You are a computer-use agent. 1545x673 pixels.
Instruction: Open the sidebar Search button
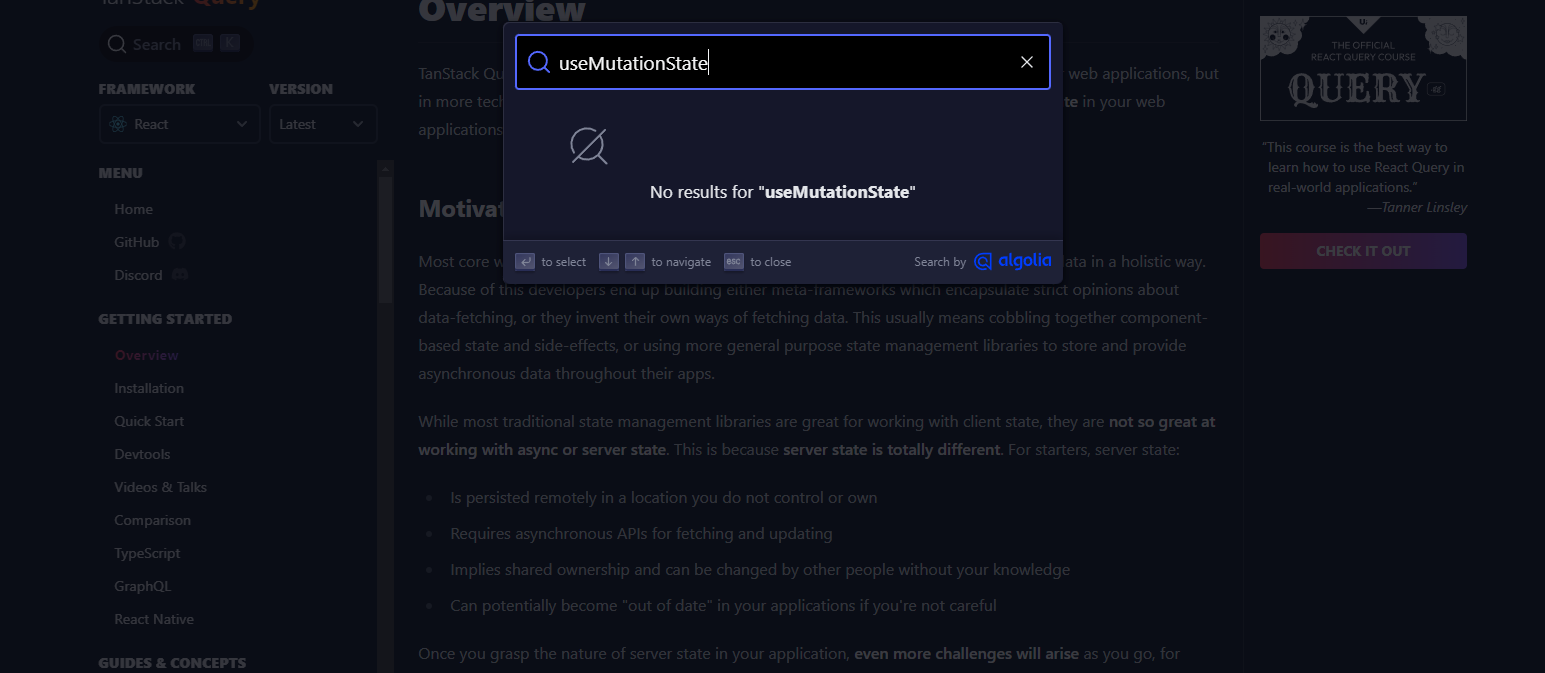175,44
